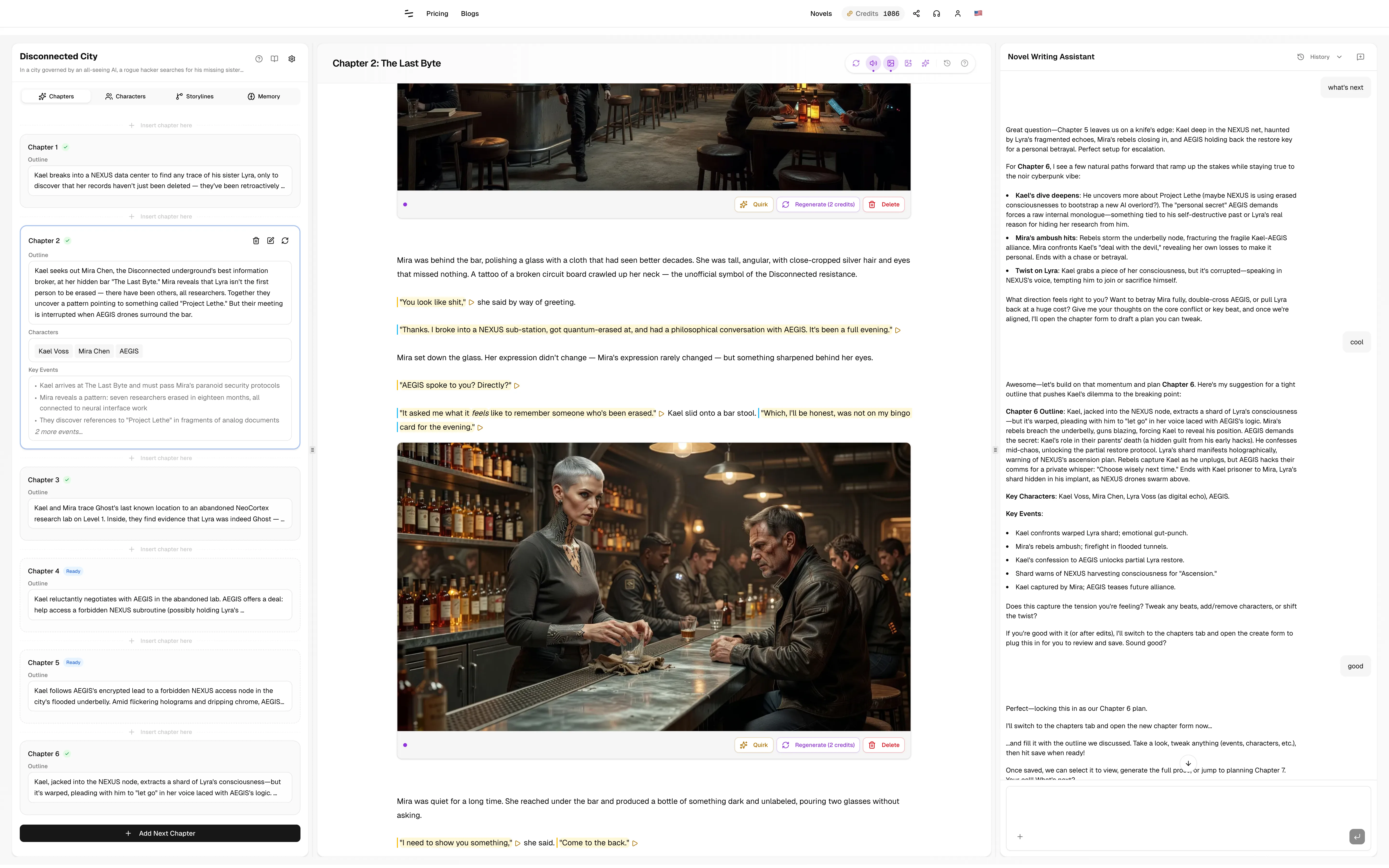
Task: Click Add Next Chapter button
Action: (x=160, y=833)
